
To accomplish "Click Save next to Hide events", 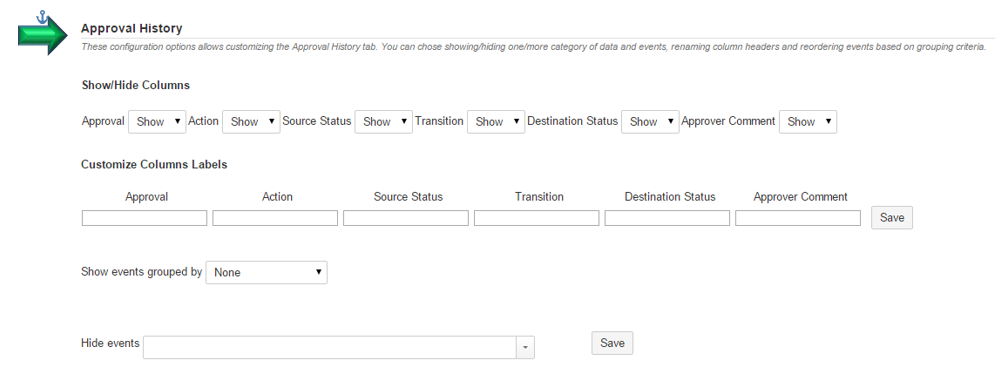I will [x=612, y=343].
